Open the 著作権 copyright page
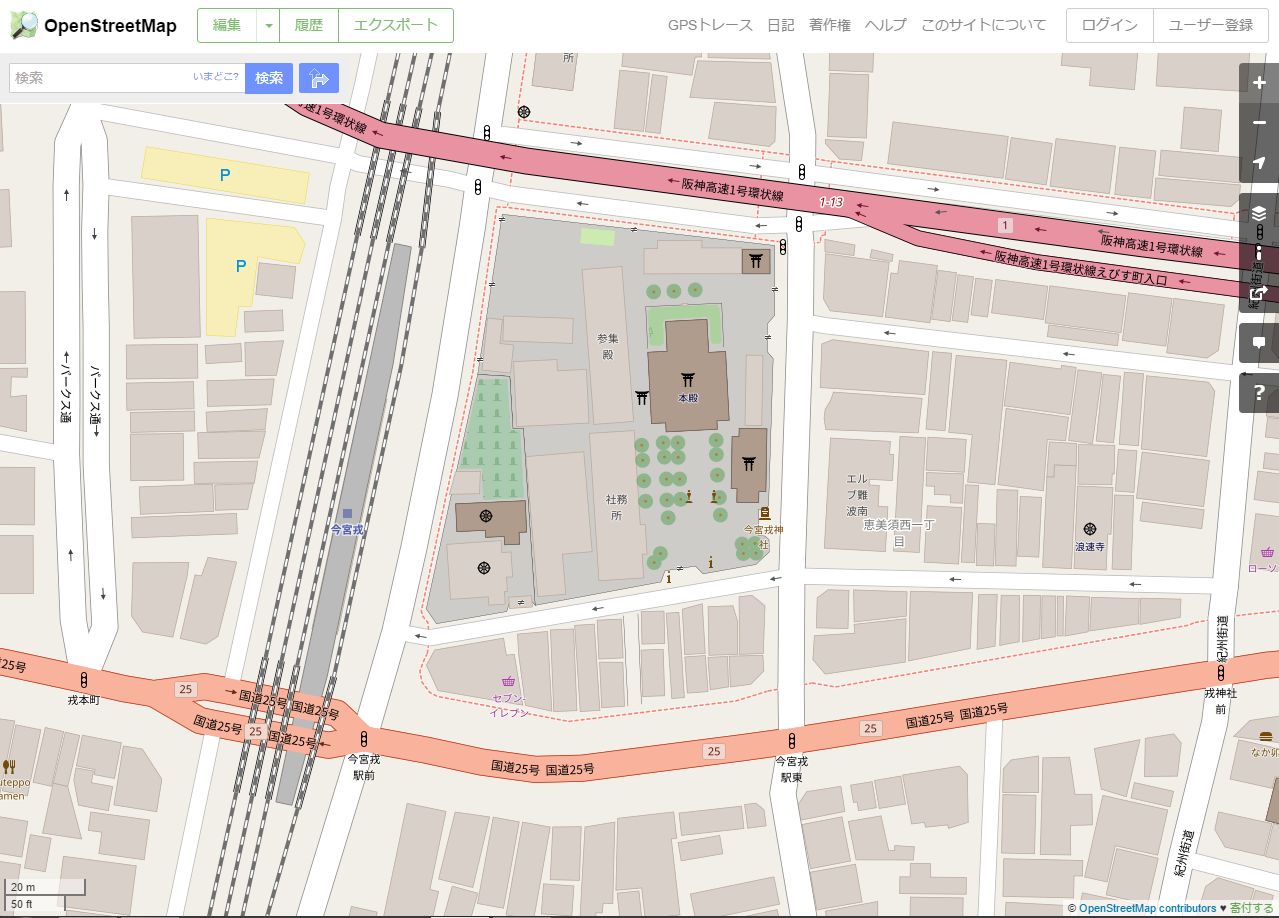The image size is (1279, 918). tap(830, 25)
